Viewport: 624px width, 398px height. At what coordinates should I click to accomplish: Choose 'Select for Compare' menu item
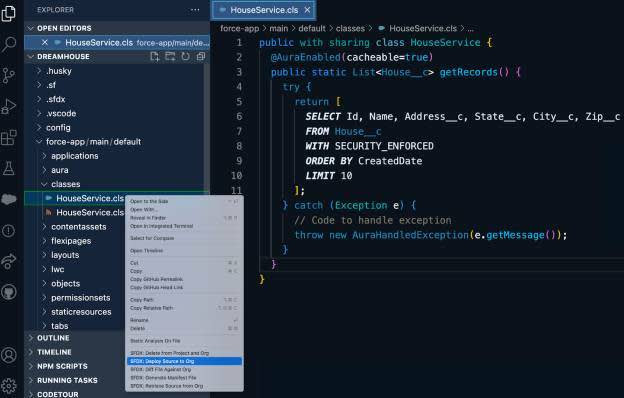click(184, 238)
